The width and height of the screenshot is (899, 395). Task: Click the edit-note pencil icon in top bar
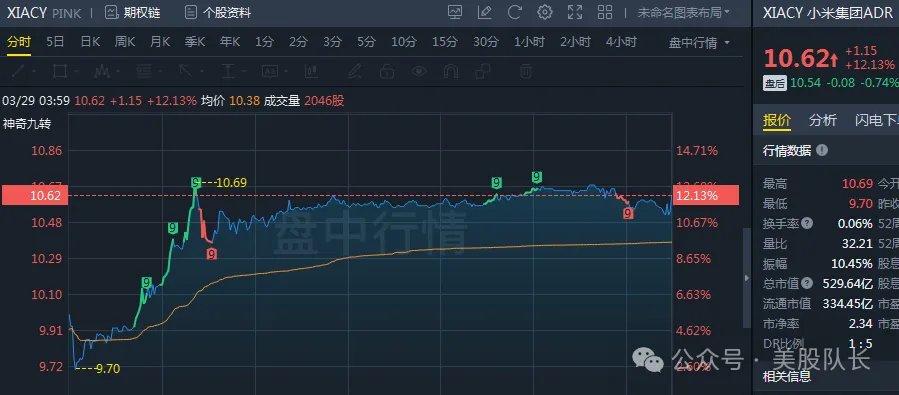click(485, 12)
